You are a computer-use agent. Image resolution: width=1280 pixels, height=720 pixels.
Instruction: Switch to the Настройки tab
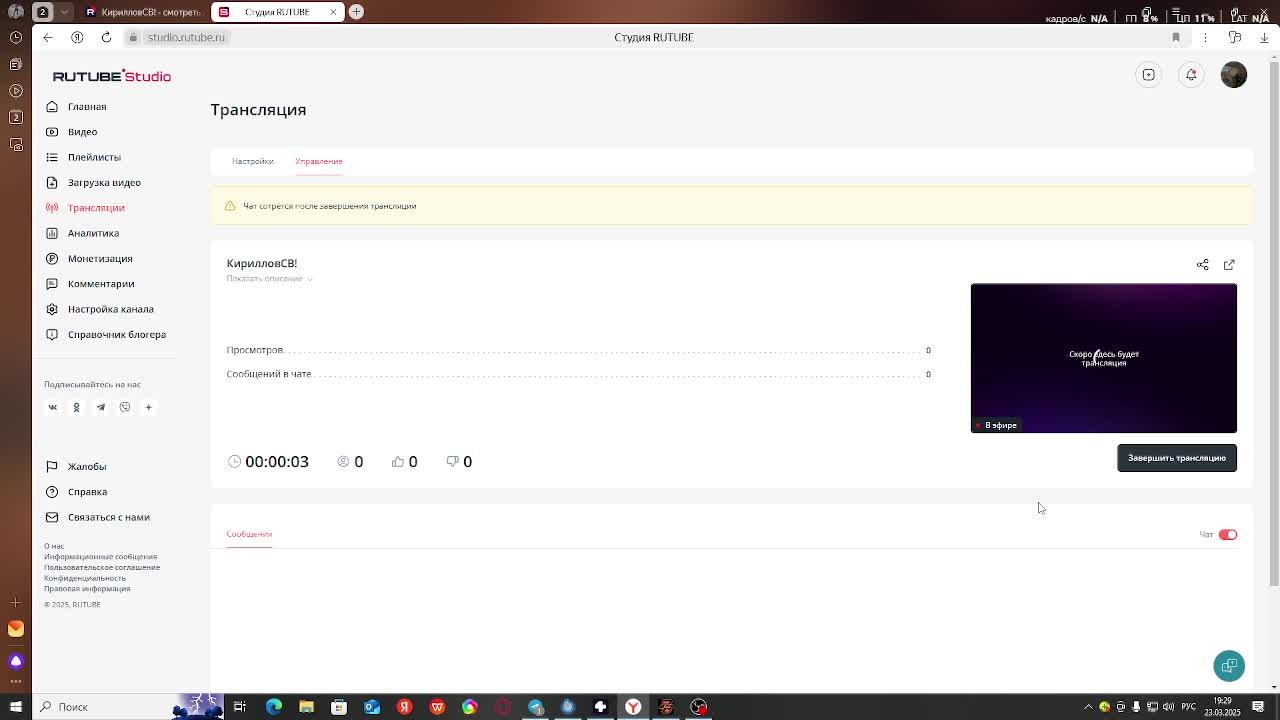click(x=253, y=161)
